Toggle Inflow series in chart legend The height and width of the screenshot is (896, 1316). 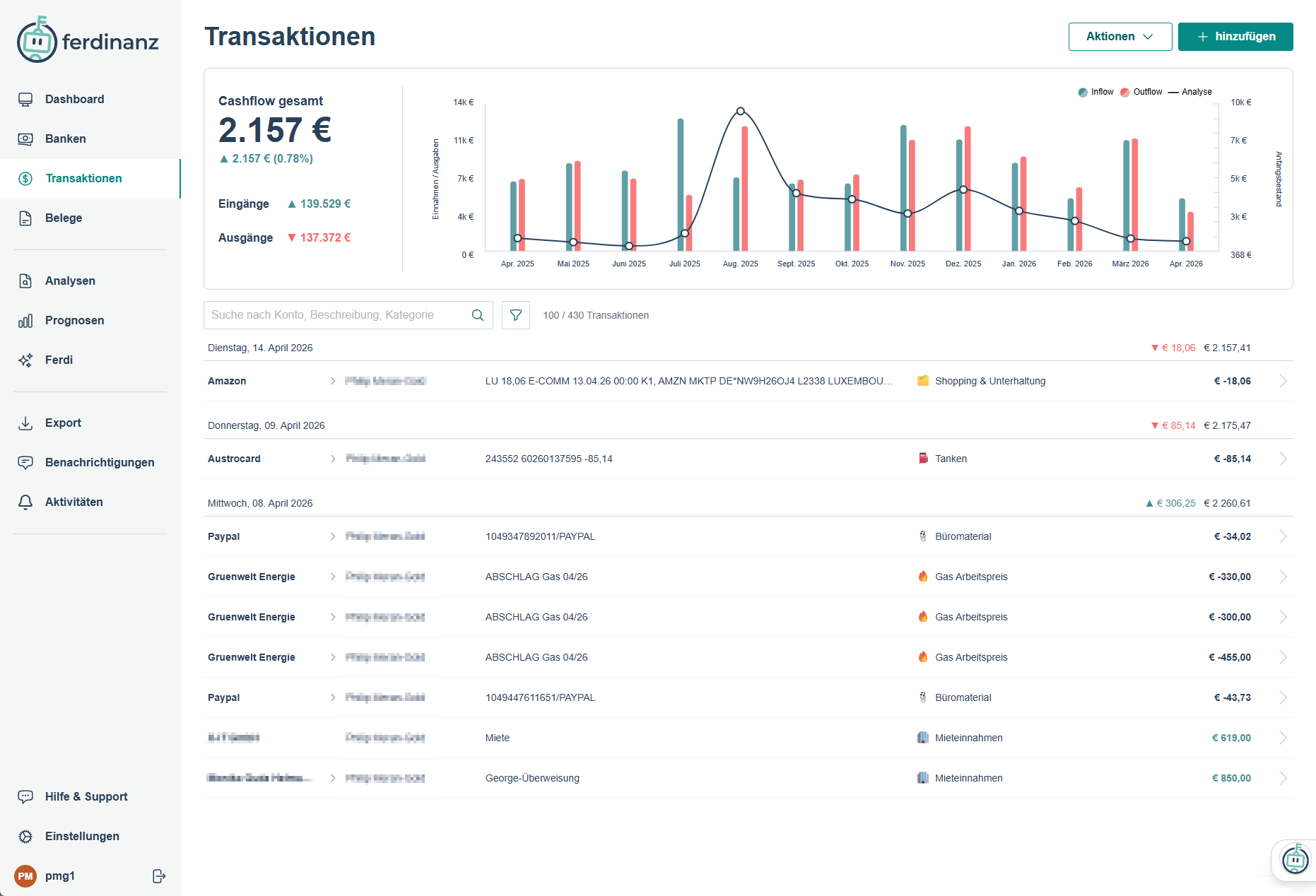point(1095,92)
